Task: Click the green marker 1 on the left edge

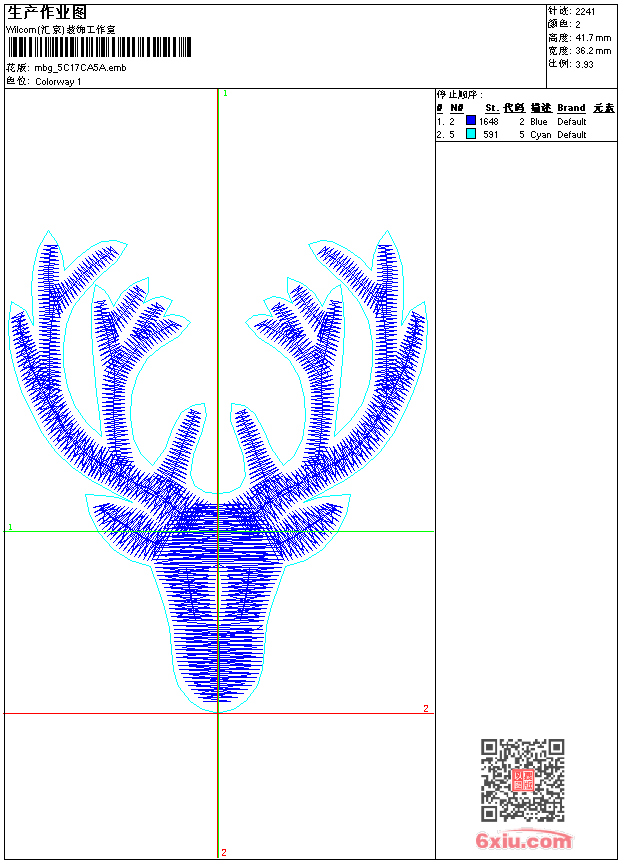Action: coord(10,526)
